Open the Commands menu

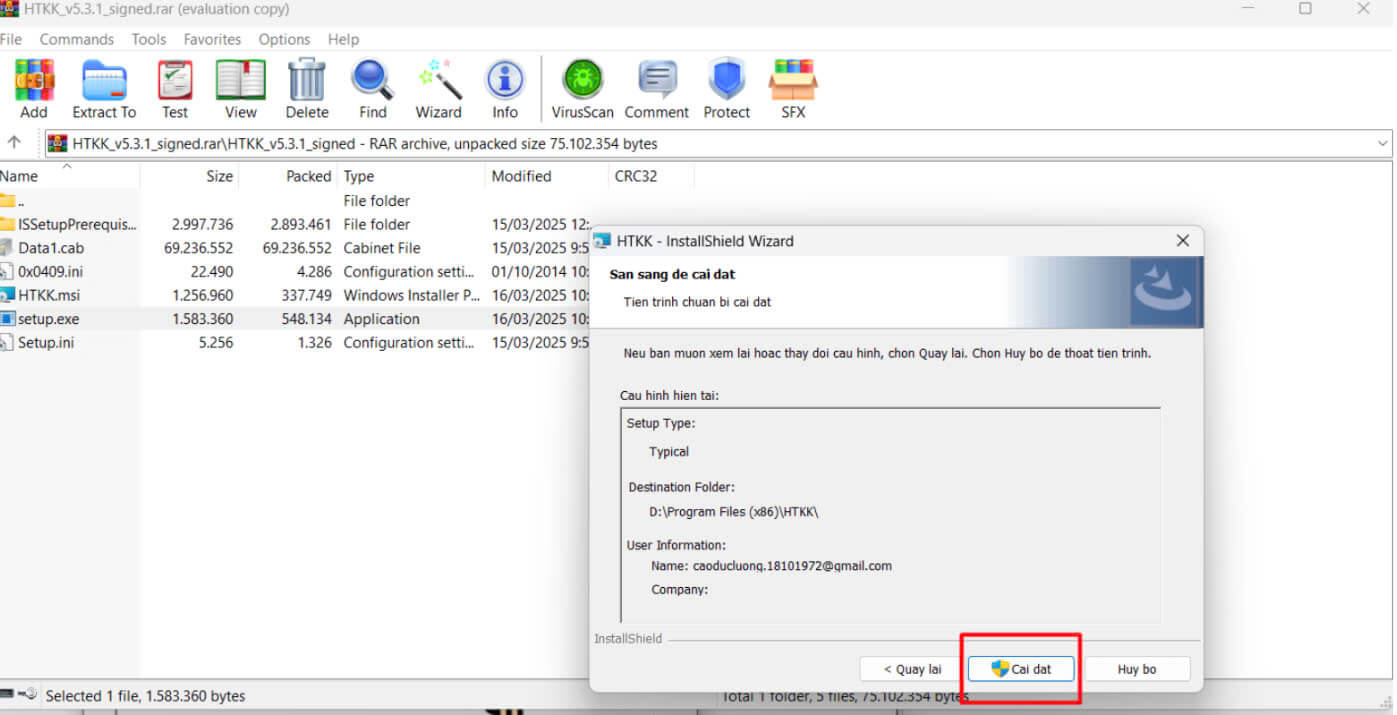tap(77, 39)
